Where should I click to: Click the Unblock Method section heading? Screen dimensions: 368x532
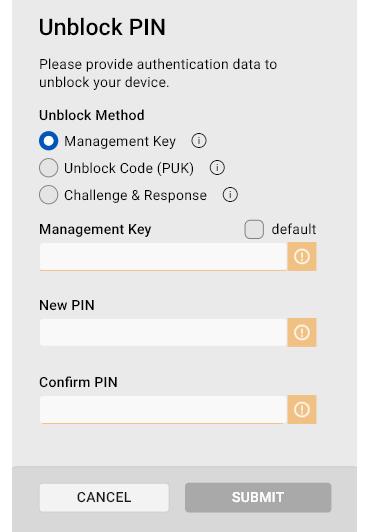tap(92, 115)
